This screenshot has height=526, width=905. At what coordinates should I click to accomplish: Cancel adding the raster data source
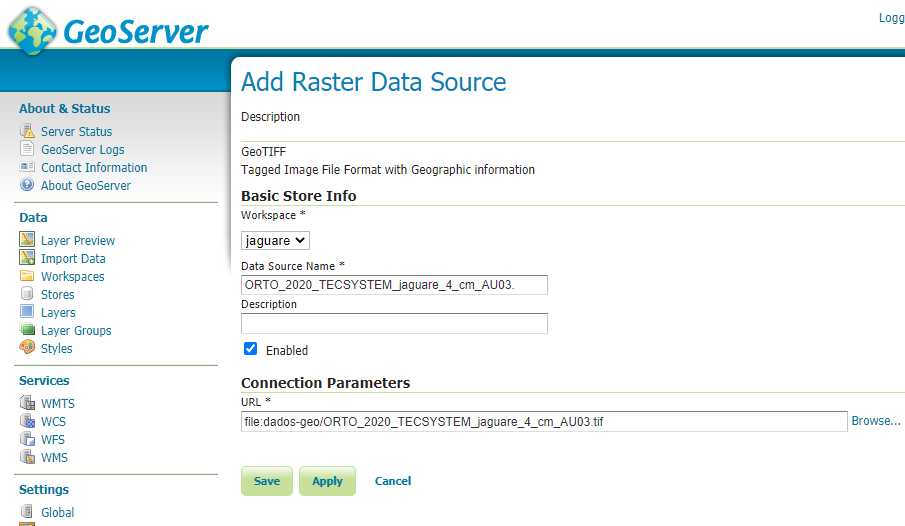click(x=393, y=481)
